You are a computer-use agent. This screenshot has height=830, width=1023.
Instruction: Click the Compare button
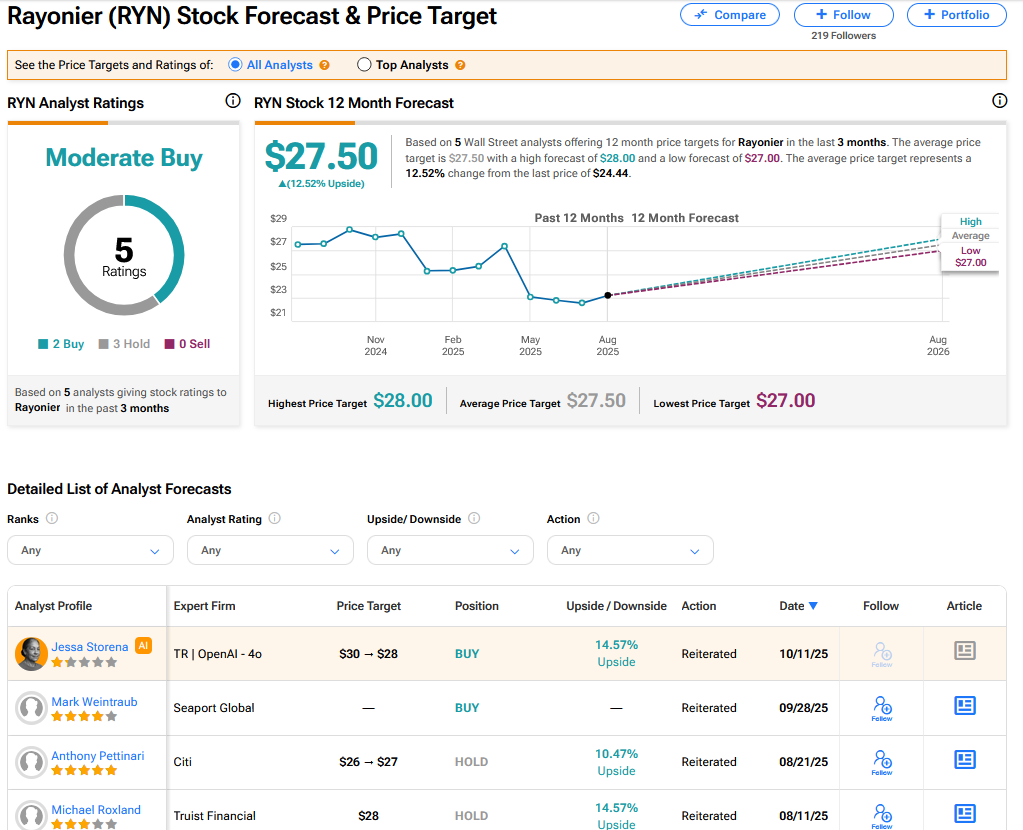pyautogui.click(x=730, y=15)
